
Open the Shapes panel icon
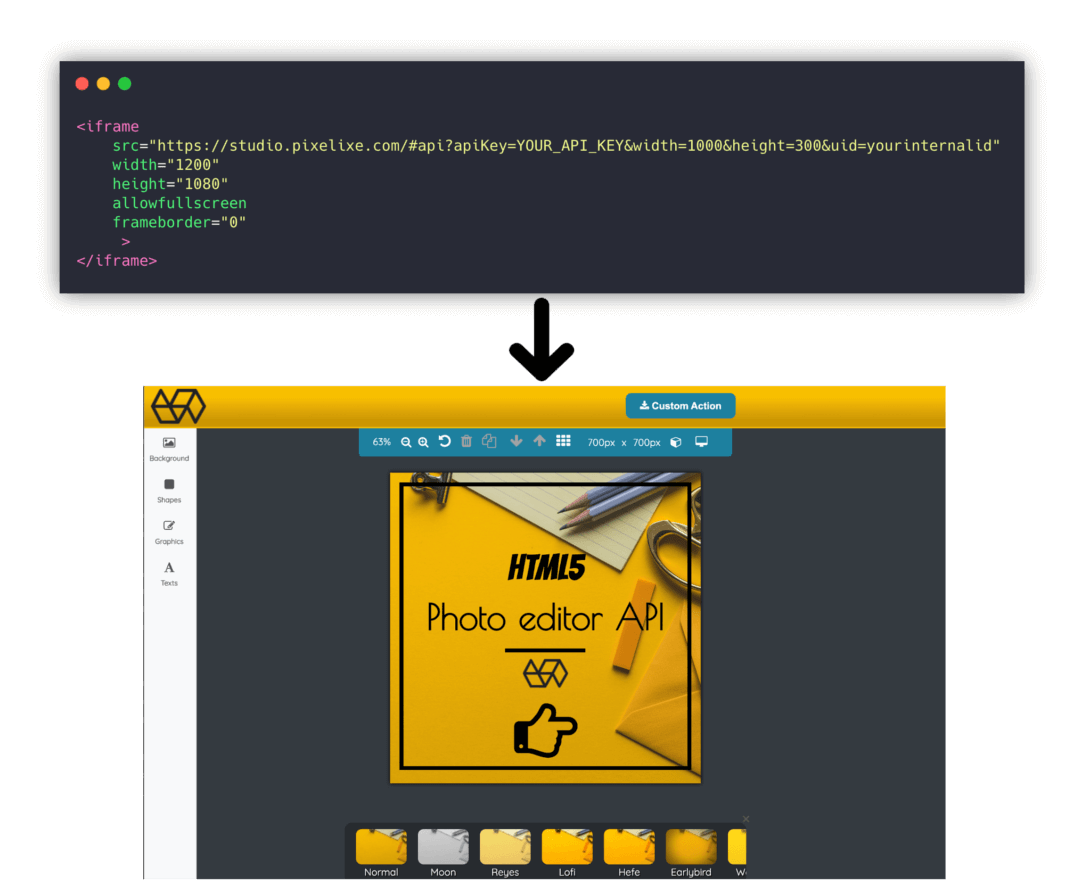point(169,485)
